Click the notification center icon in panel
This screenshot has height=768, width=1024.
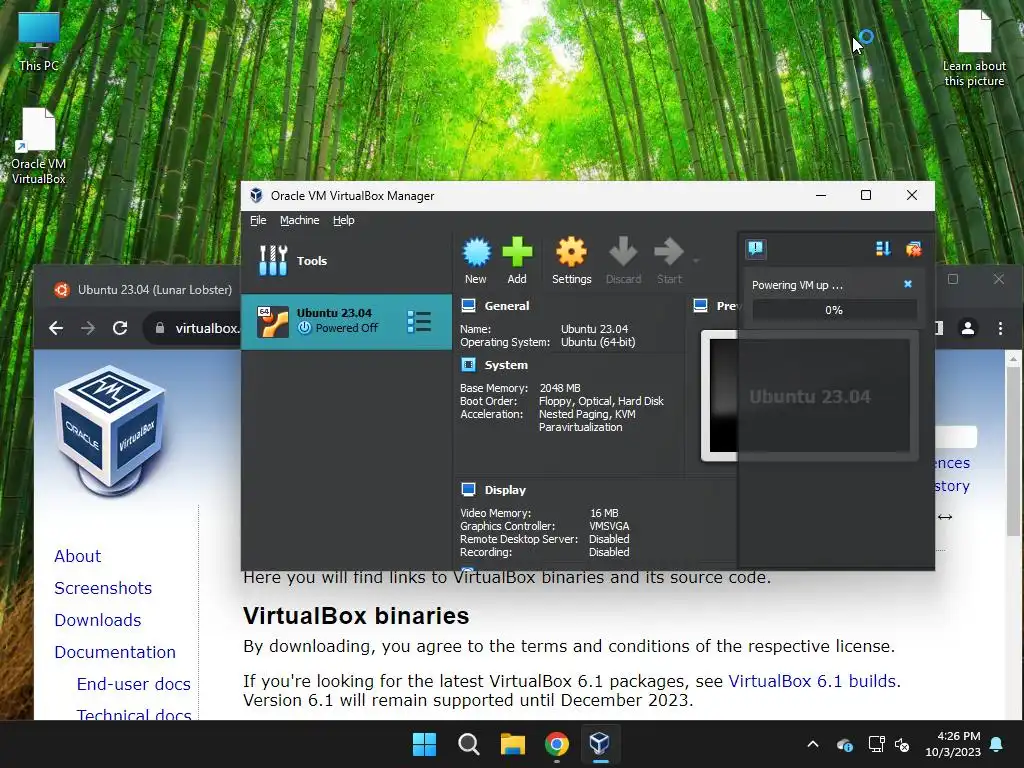pyautogui.click(x=756, y=248)
